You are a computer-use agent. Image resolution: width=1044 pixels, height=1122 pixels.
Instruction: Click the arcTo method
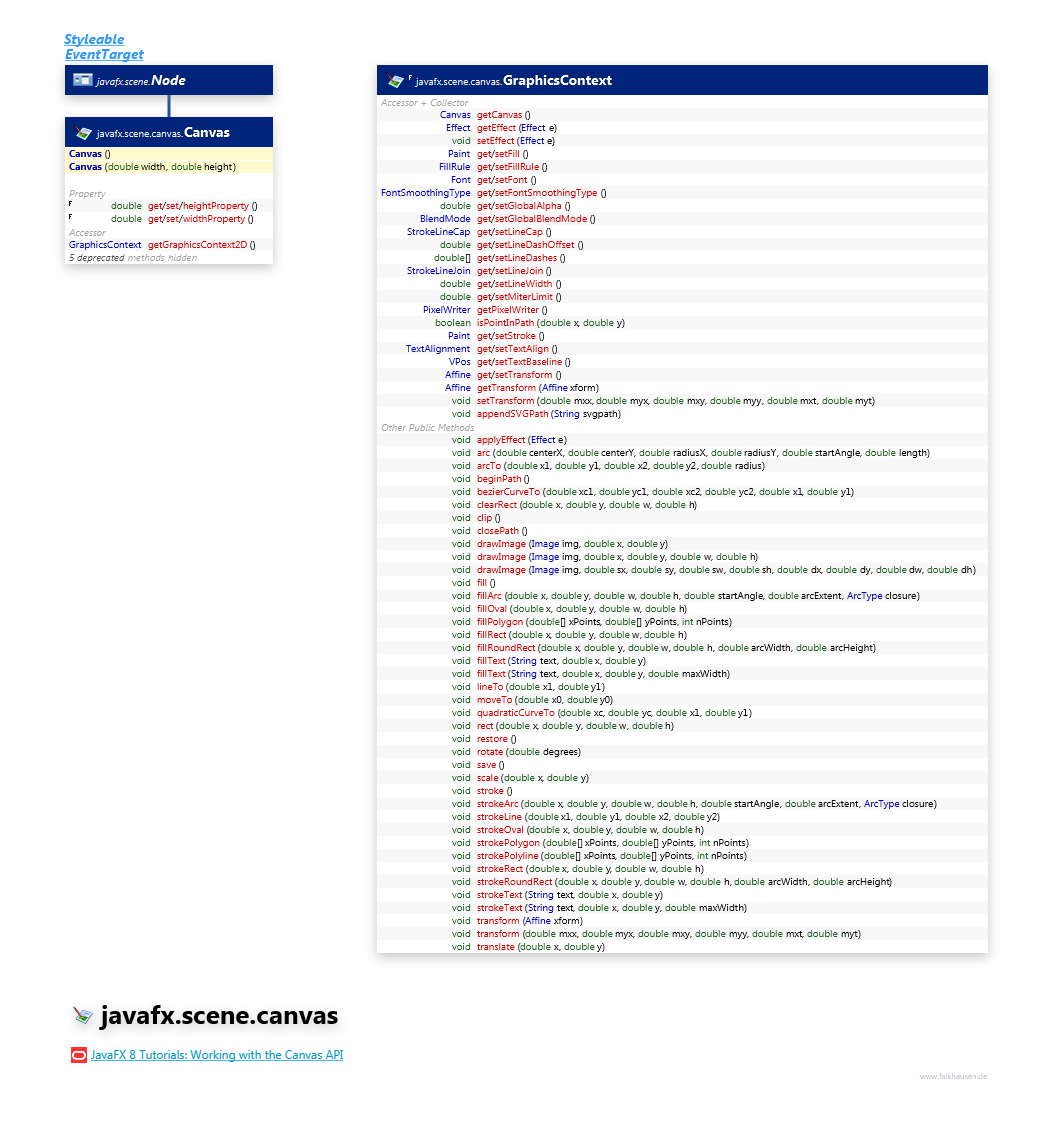tap(621, 466)
